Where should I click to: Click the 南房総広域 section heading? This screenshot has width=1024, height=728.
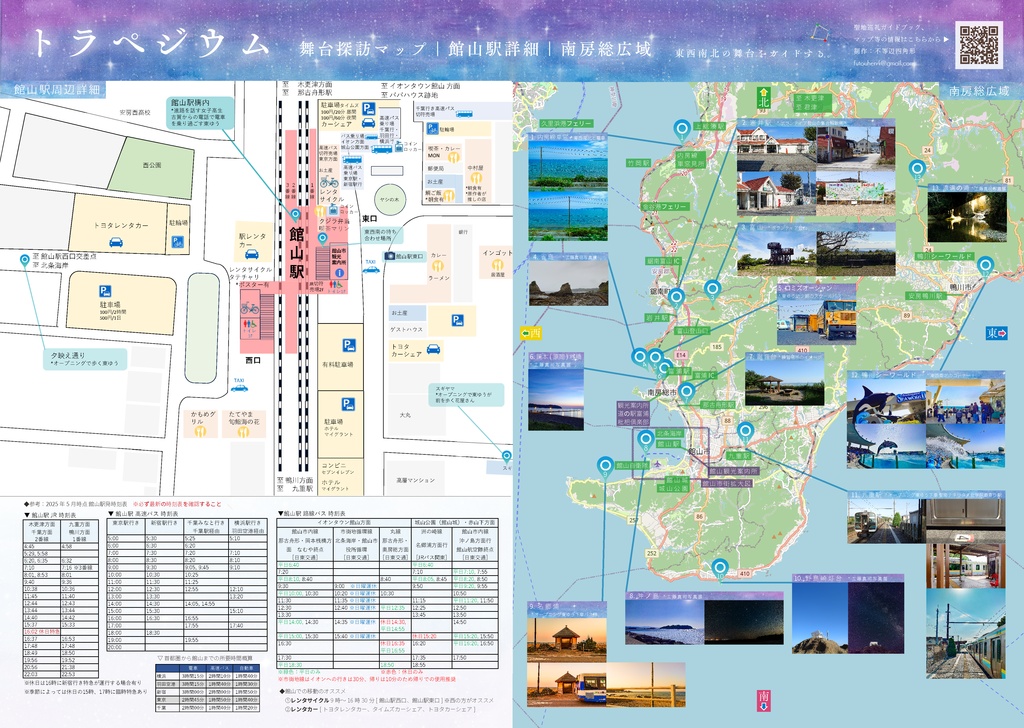click(x=979, y=91)
